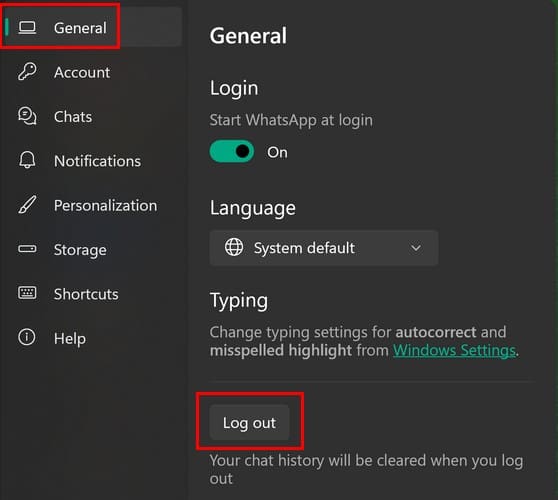Click the paintbrush icon beside Personalization
Screen dimensions: 558x500
point(27,205)
